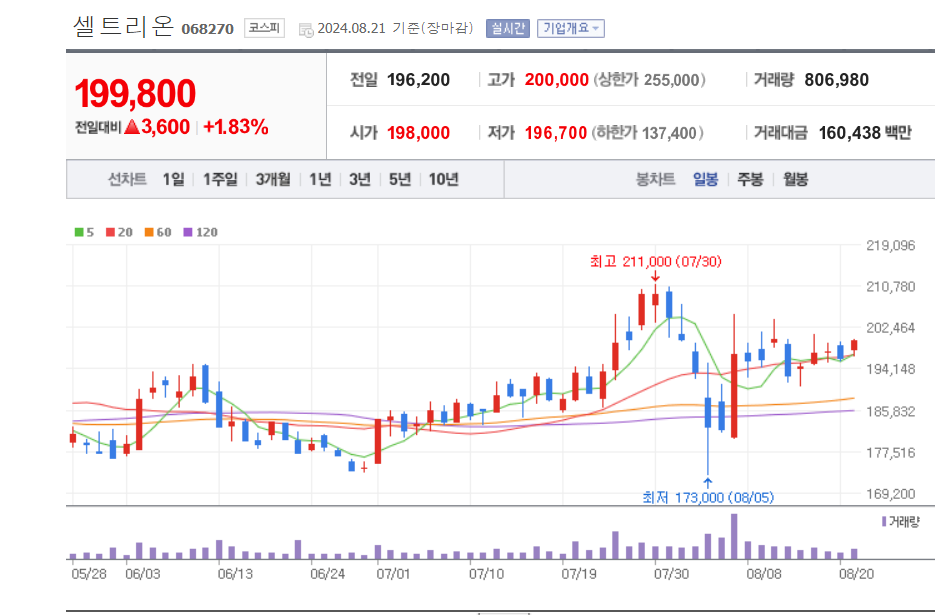Click the 저가 value 196,700

click(556, 132)
